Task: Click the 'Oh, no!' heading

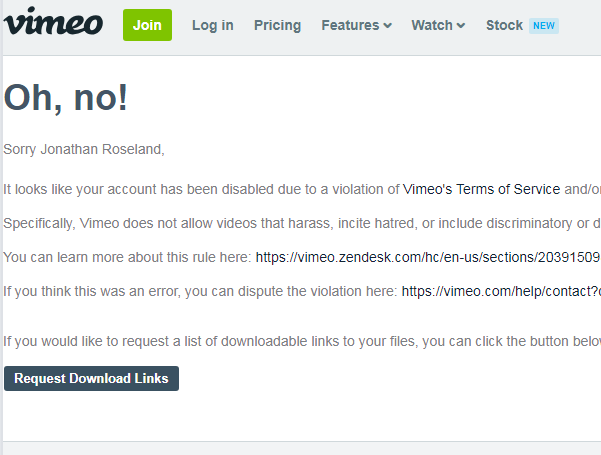Action: 66,98
